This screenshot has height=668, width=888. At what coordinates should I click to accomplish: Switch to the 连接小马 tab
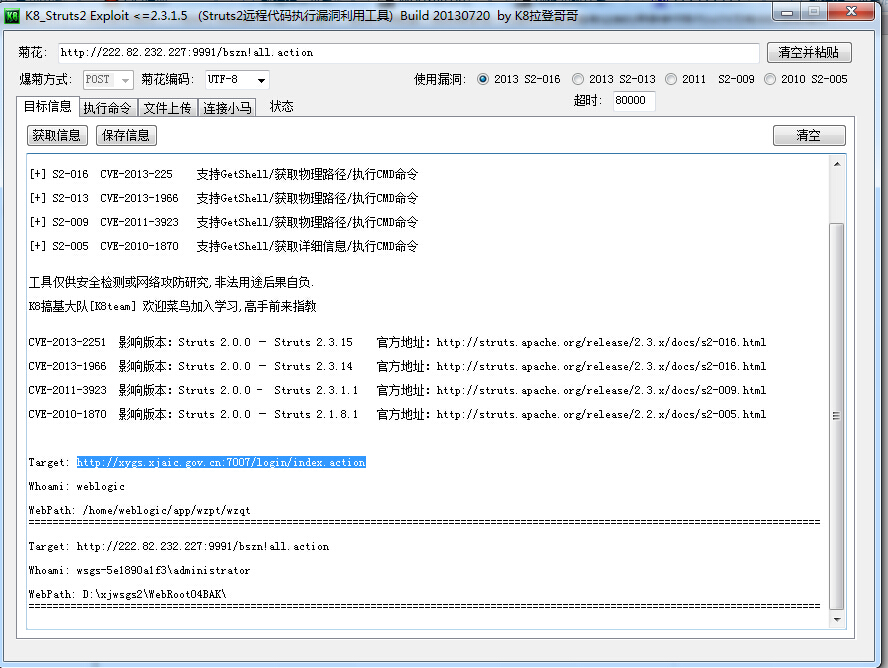227,108
